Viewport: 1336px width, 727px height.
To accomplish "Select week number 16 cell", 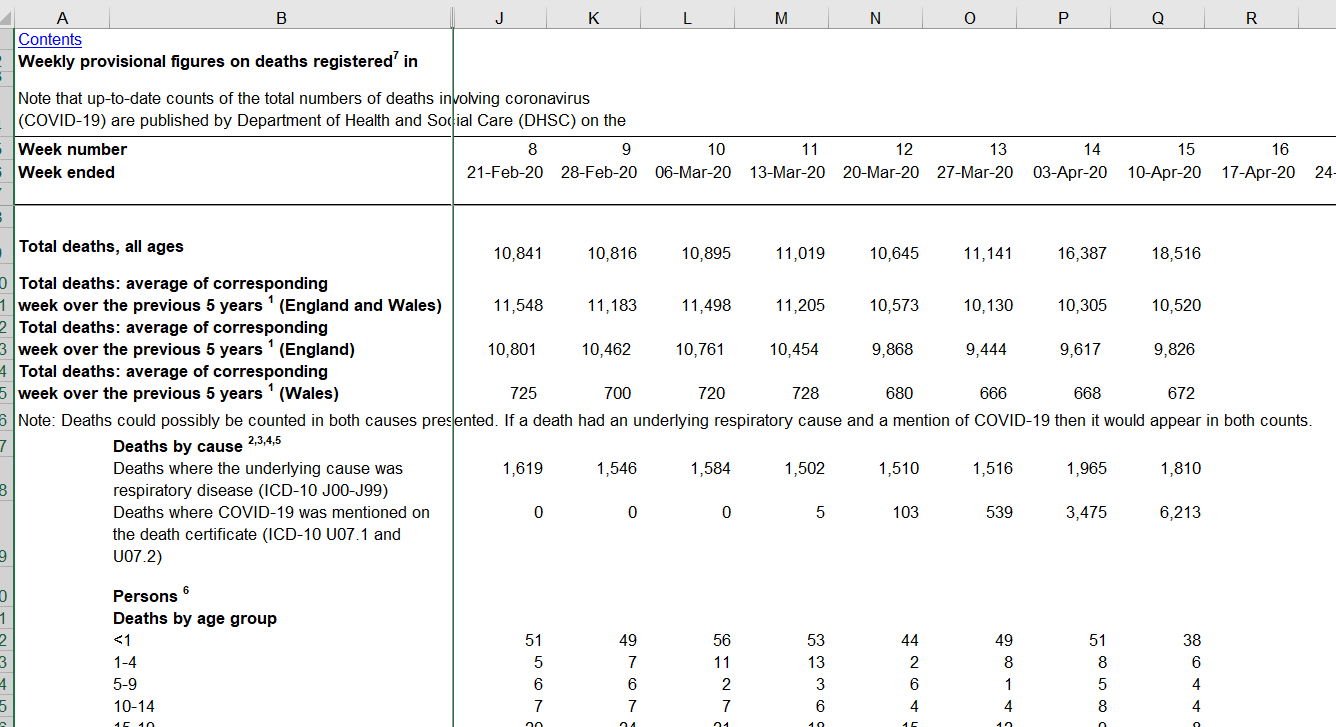I will pos(1280,150).
